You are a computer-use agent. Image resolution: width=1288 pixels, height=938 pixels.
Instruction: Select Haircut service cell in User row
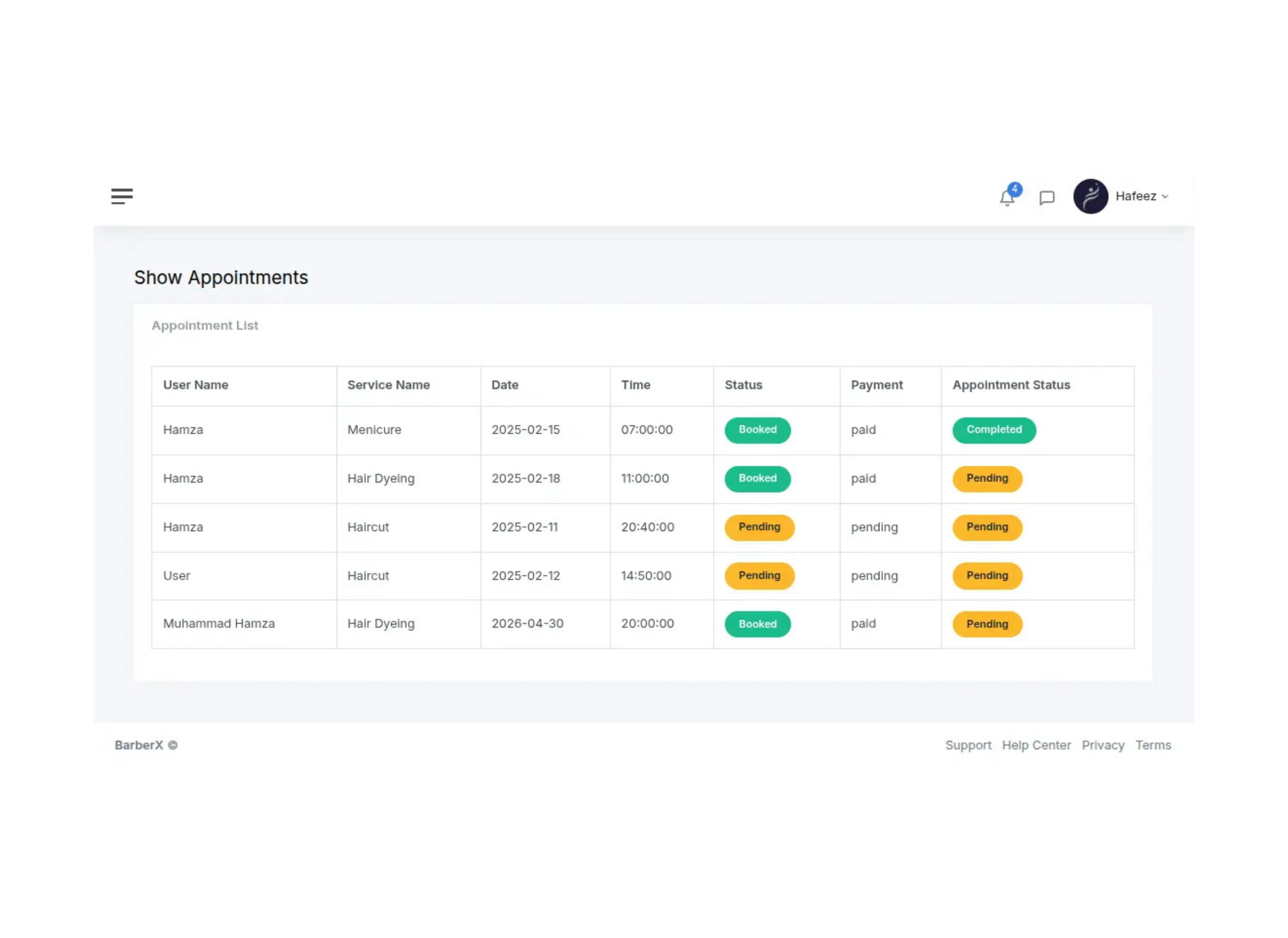409,576
